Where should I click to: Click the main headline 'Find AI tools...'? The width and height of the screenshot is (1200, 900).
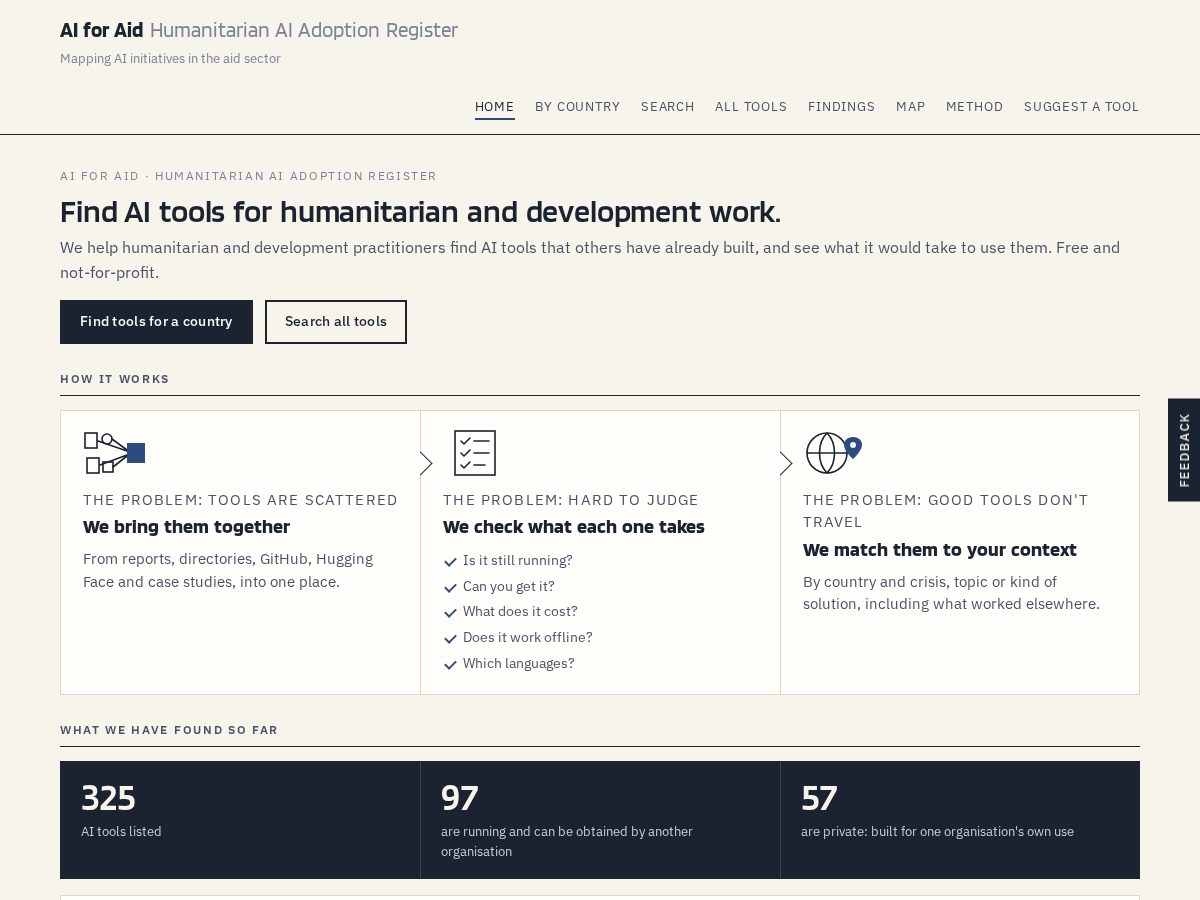coord(420,212)
